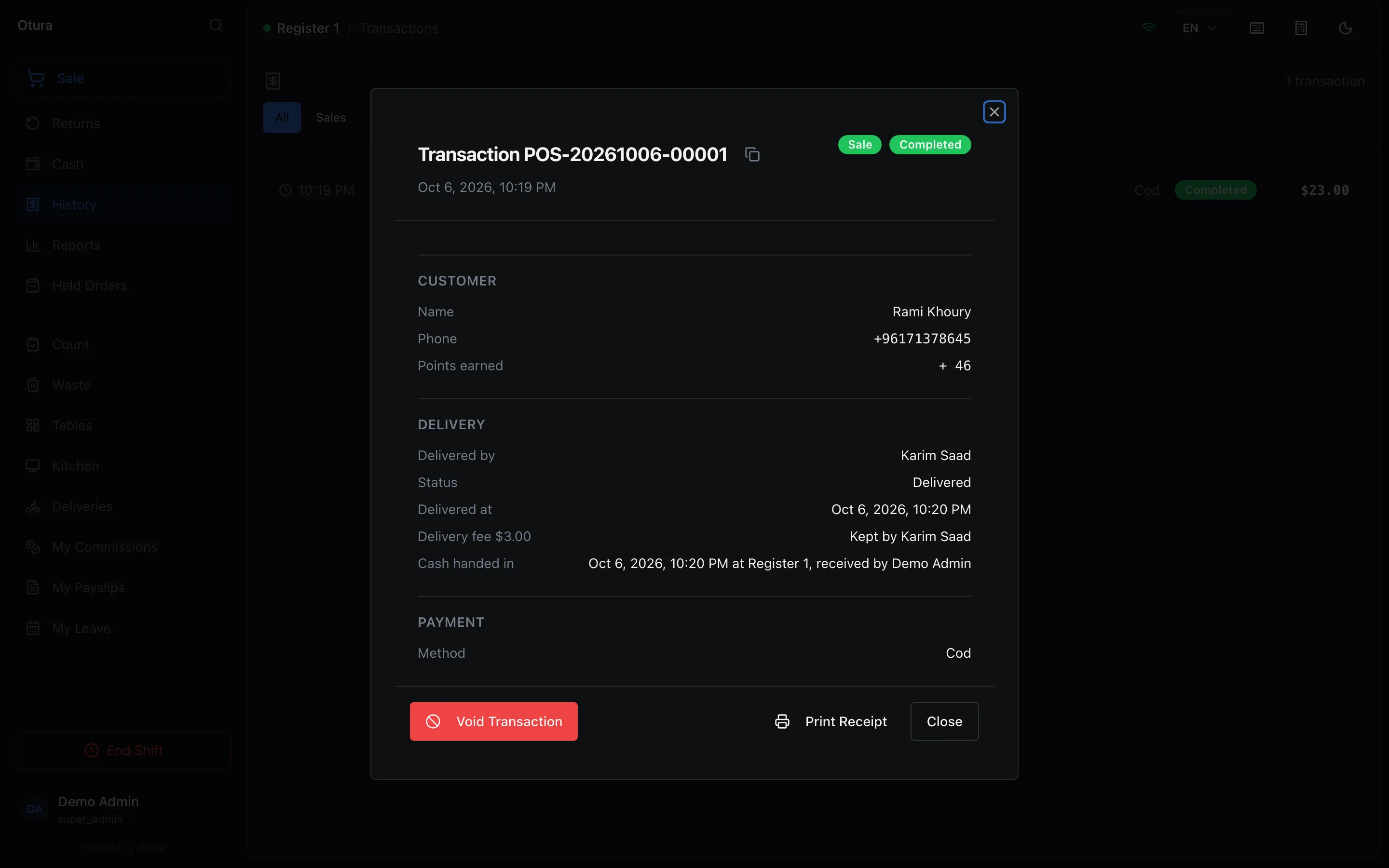Image resolution: width=1389 pixels, height=868 pixels.
Task: Open the Sale page from sidebar
Action: [x=123, y=78]
